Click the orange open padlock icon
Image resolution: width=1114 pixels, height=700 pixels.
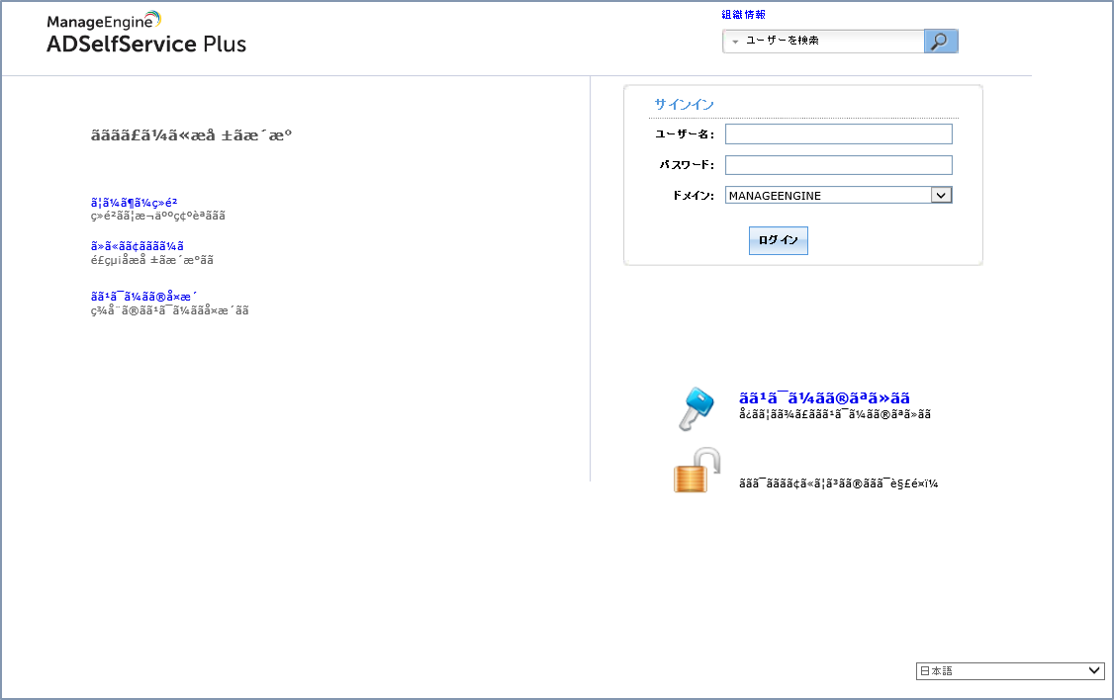pyautogui.click(x=696, y=470)
